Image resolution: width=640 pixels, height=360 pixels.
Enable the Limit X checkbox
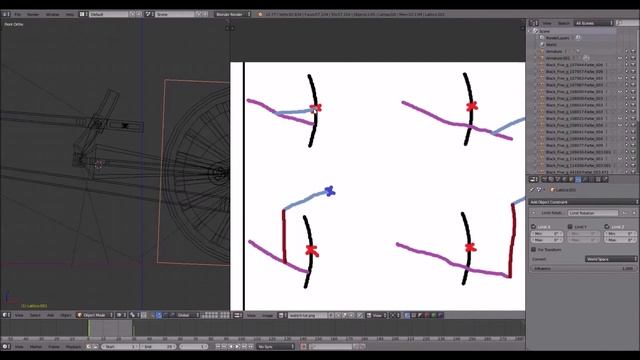[533, 227]
